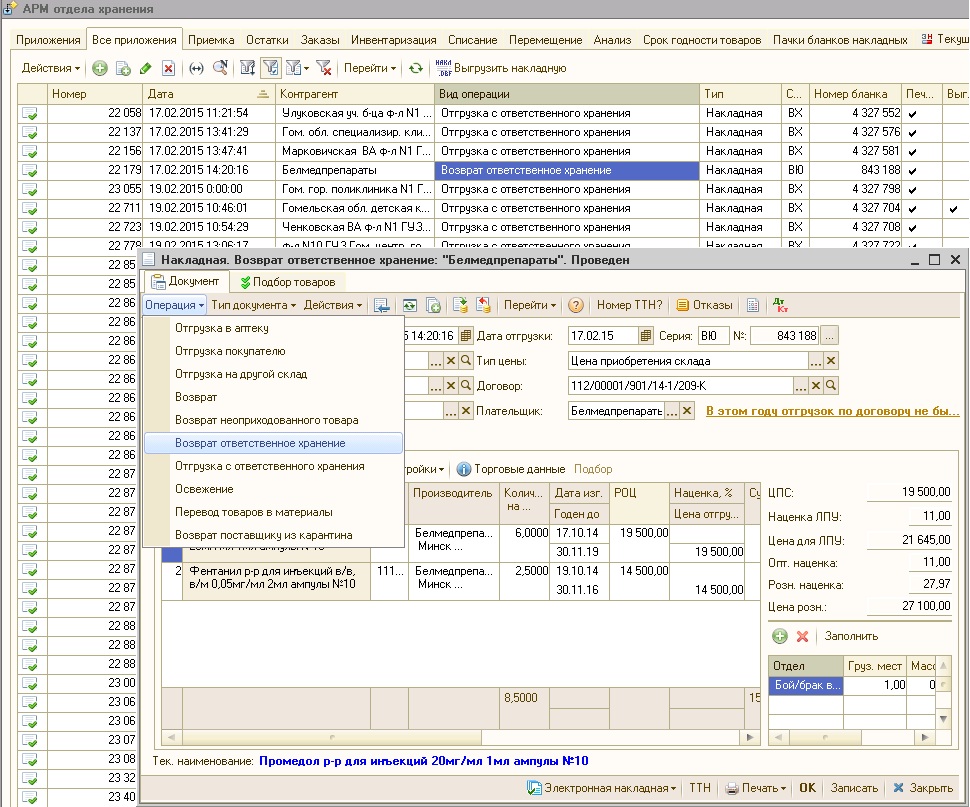Screen dimensions: 970x807
Task: Click the red X delete row icon near Заполнить
Action: click(802, 636)
